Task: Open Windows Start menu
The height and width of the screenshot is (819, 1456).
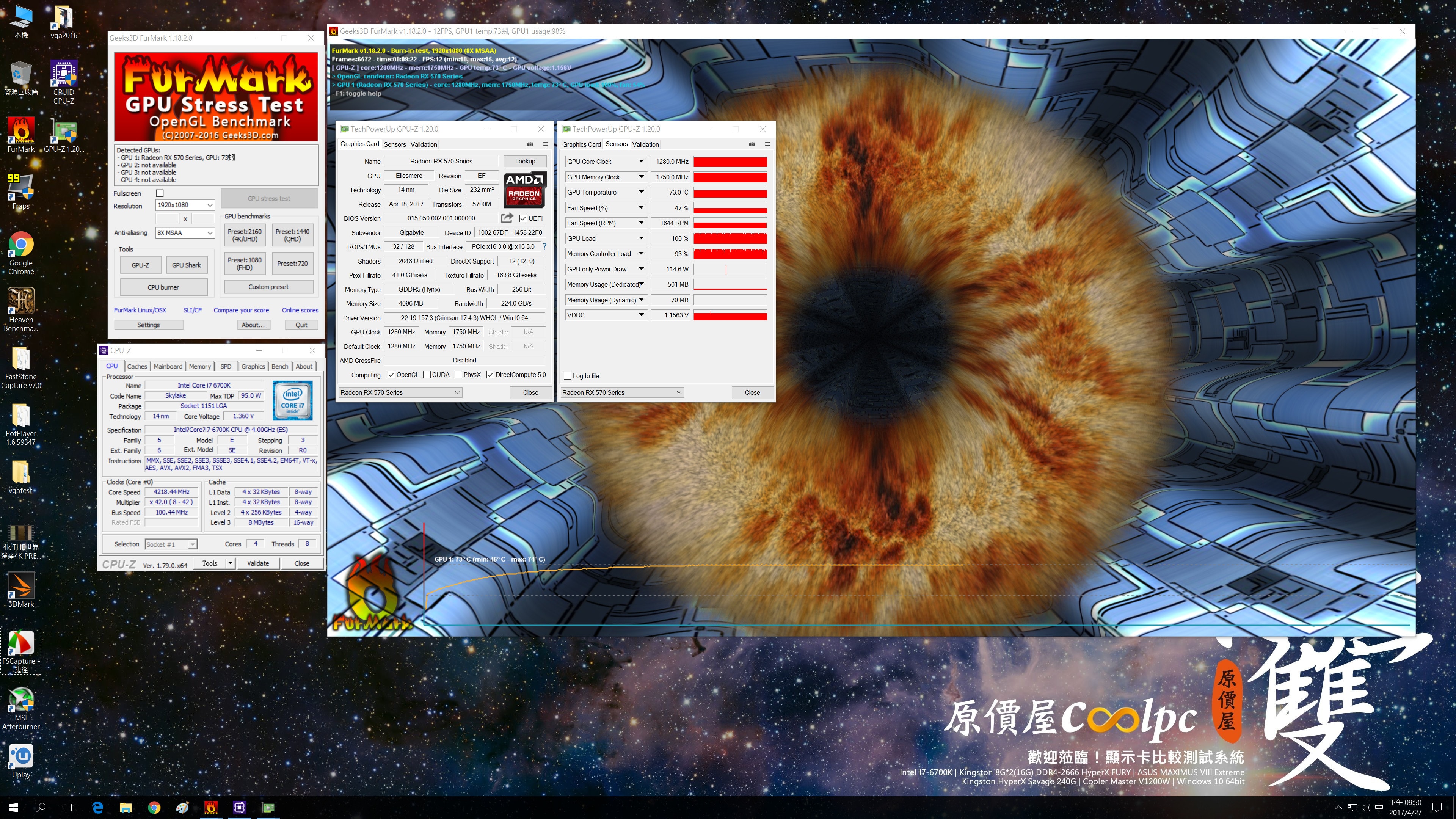Action: [x=14, y=808]
